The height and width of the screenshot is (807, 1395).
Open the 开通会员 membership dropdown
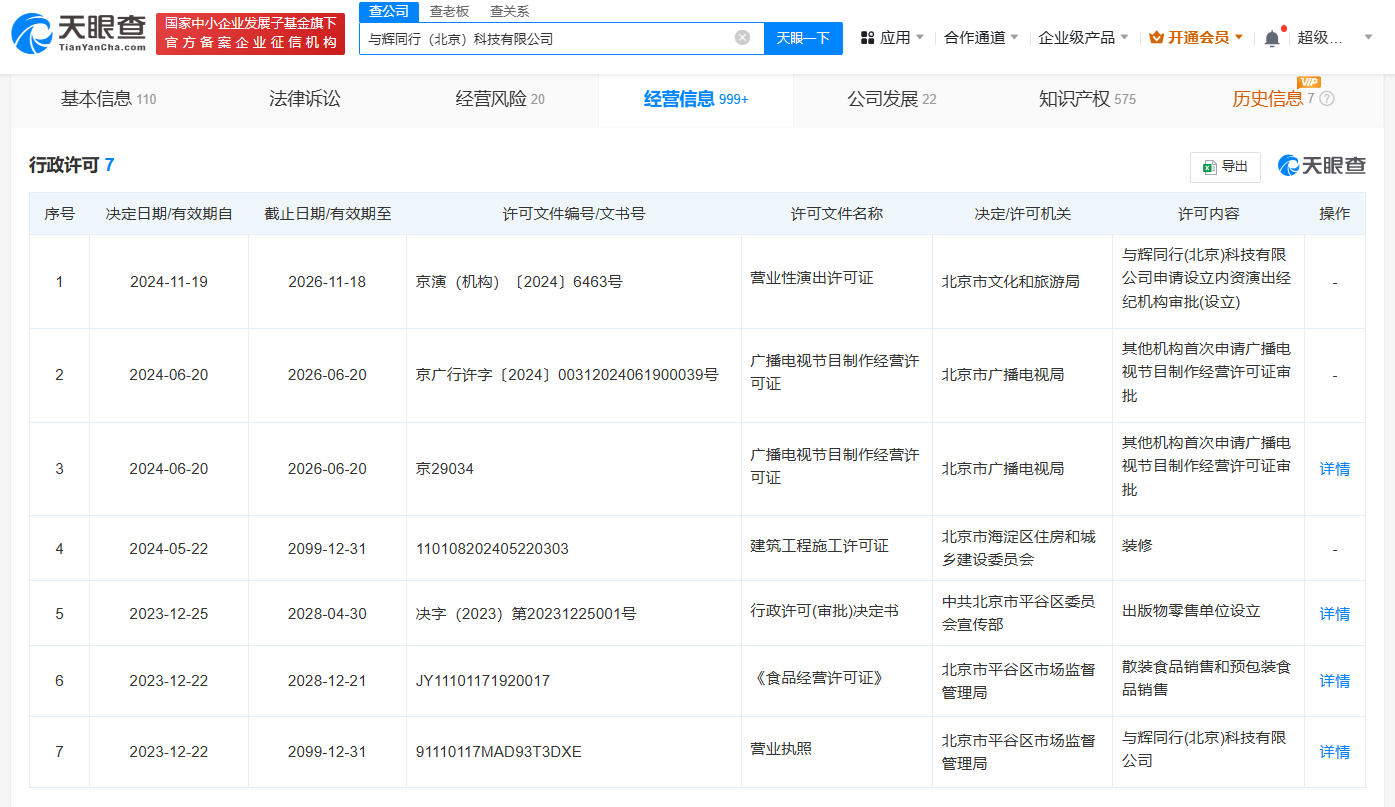[1196, 38]
